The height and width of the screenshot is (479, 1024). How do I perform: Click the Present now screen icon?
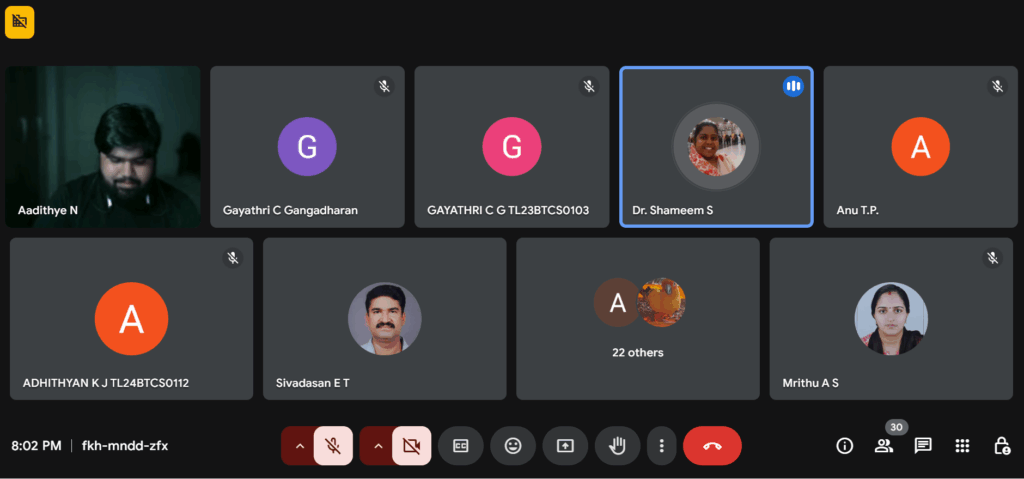[565, 446]
